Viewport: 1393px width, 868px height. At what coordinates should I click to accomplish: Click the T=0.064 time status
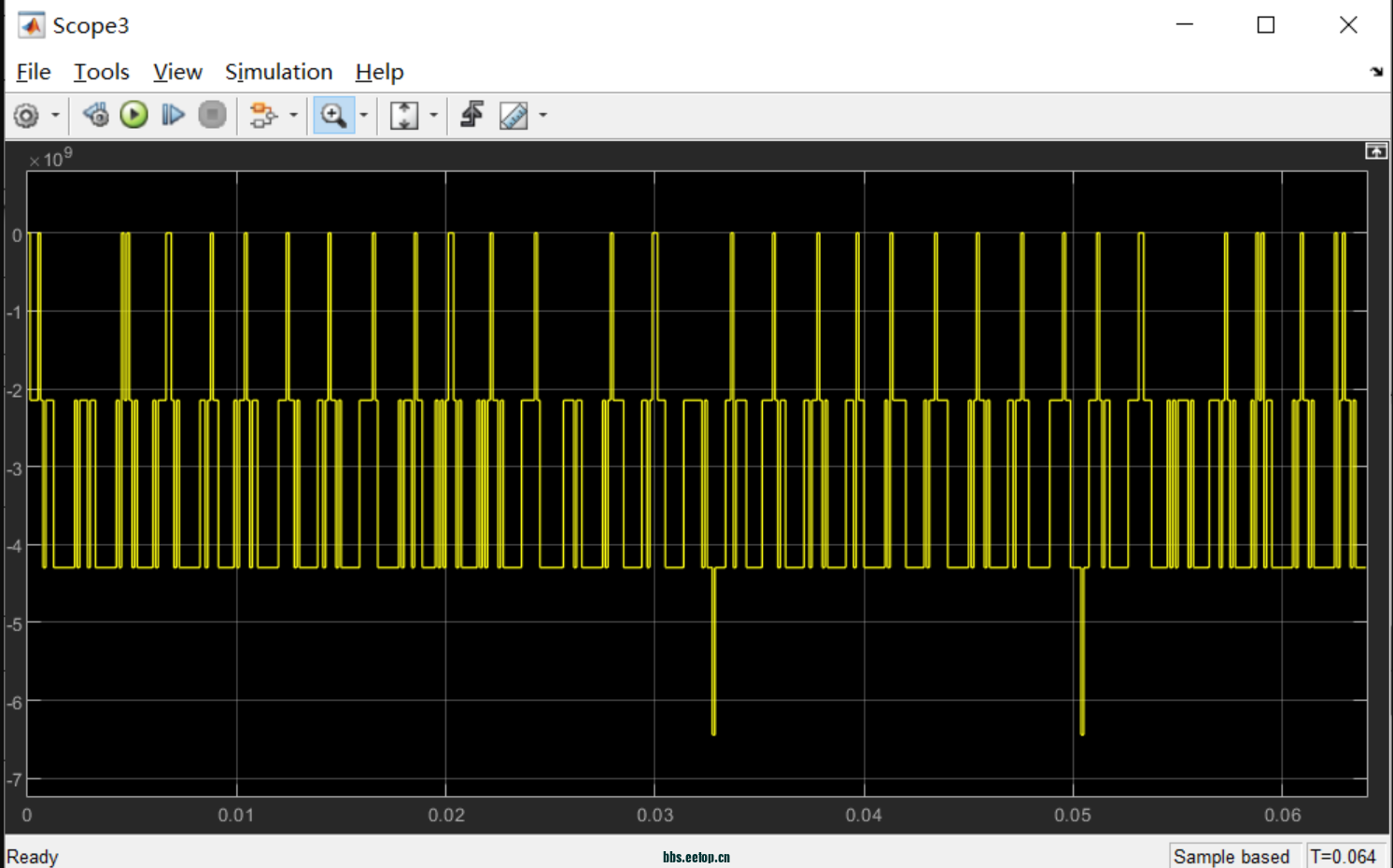(x=1344, y=857)
